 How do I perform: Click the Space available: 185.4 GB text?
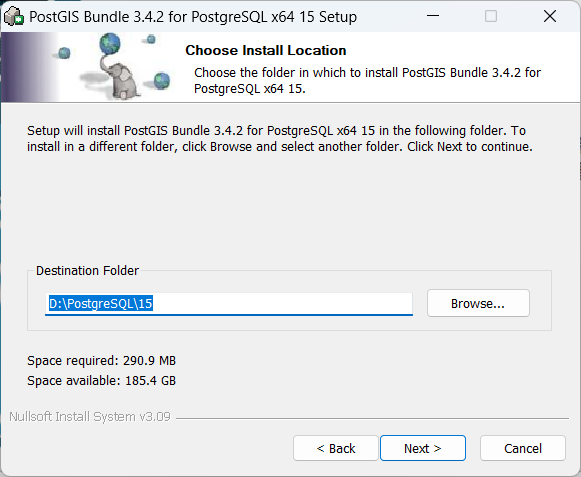pyautogui.click(x=102, y=381)
